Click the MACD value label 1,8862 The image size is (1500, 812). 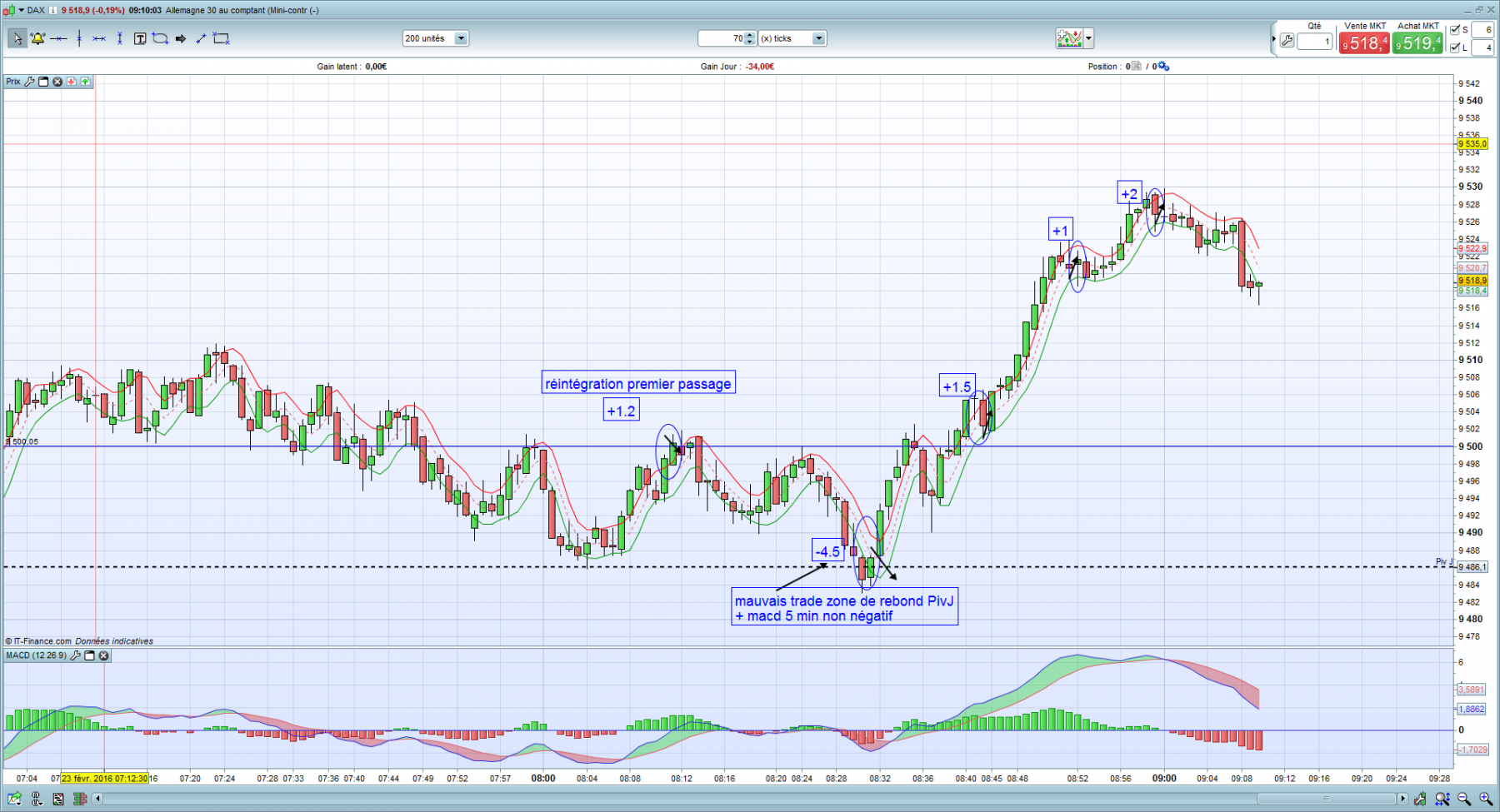pyautogui.click(x=1472, y=709)
